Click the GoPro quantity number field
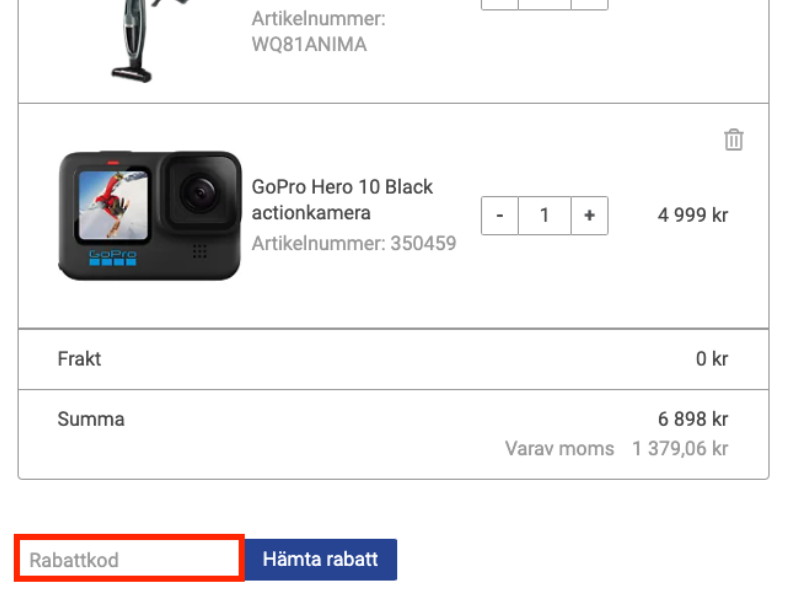800x600 pixels. (x=545, y=216)
